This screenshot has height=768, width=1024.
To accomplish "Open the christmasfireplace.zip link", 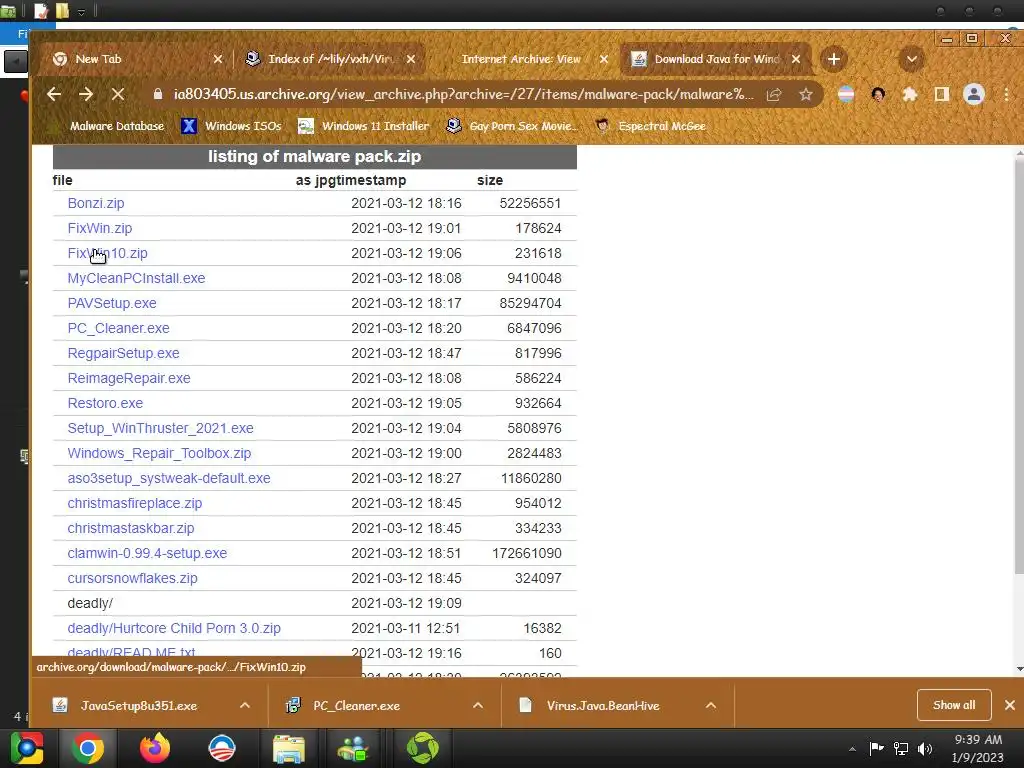I will (135, 504).
